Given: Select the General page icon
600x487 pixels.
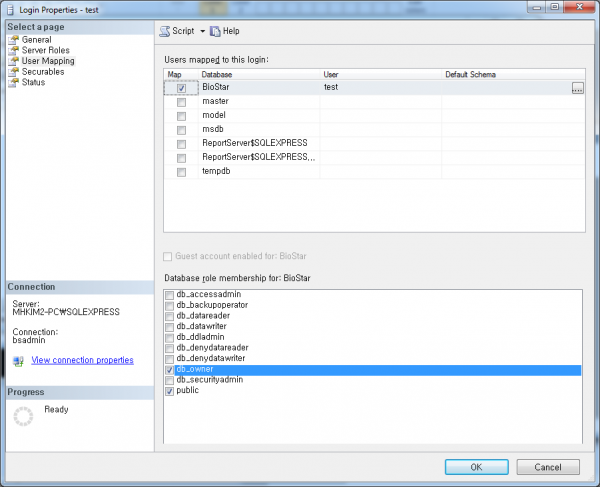Looking at the screenshot, I should [x=13, y=40].
